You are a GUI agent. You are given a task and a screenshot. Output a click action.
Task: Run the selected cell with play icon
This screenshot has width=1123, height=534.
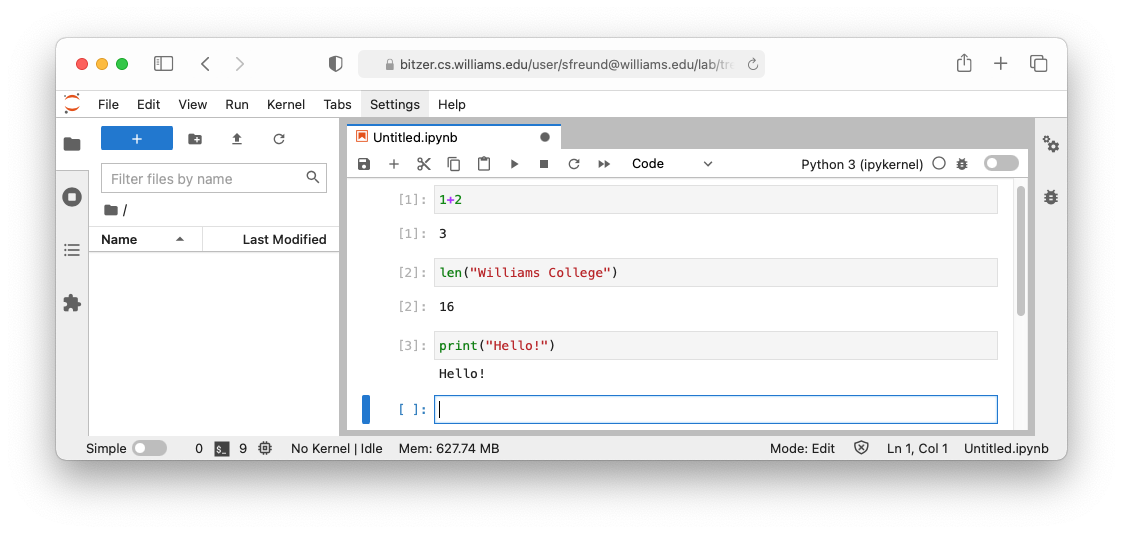click(514, 164)
